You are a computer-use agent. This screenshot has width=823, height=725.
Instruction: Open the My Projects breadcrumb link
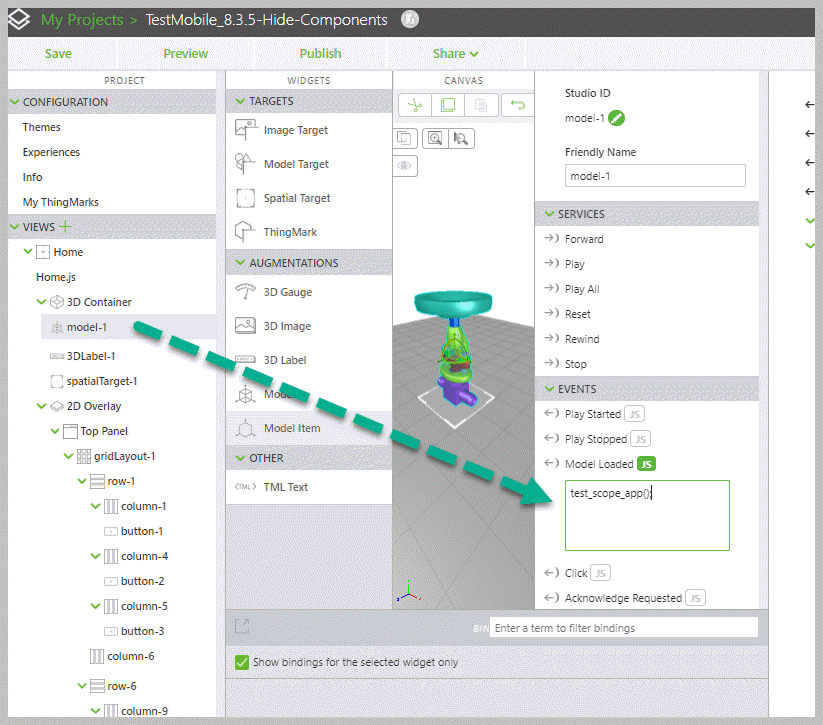point(82,20)
